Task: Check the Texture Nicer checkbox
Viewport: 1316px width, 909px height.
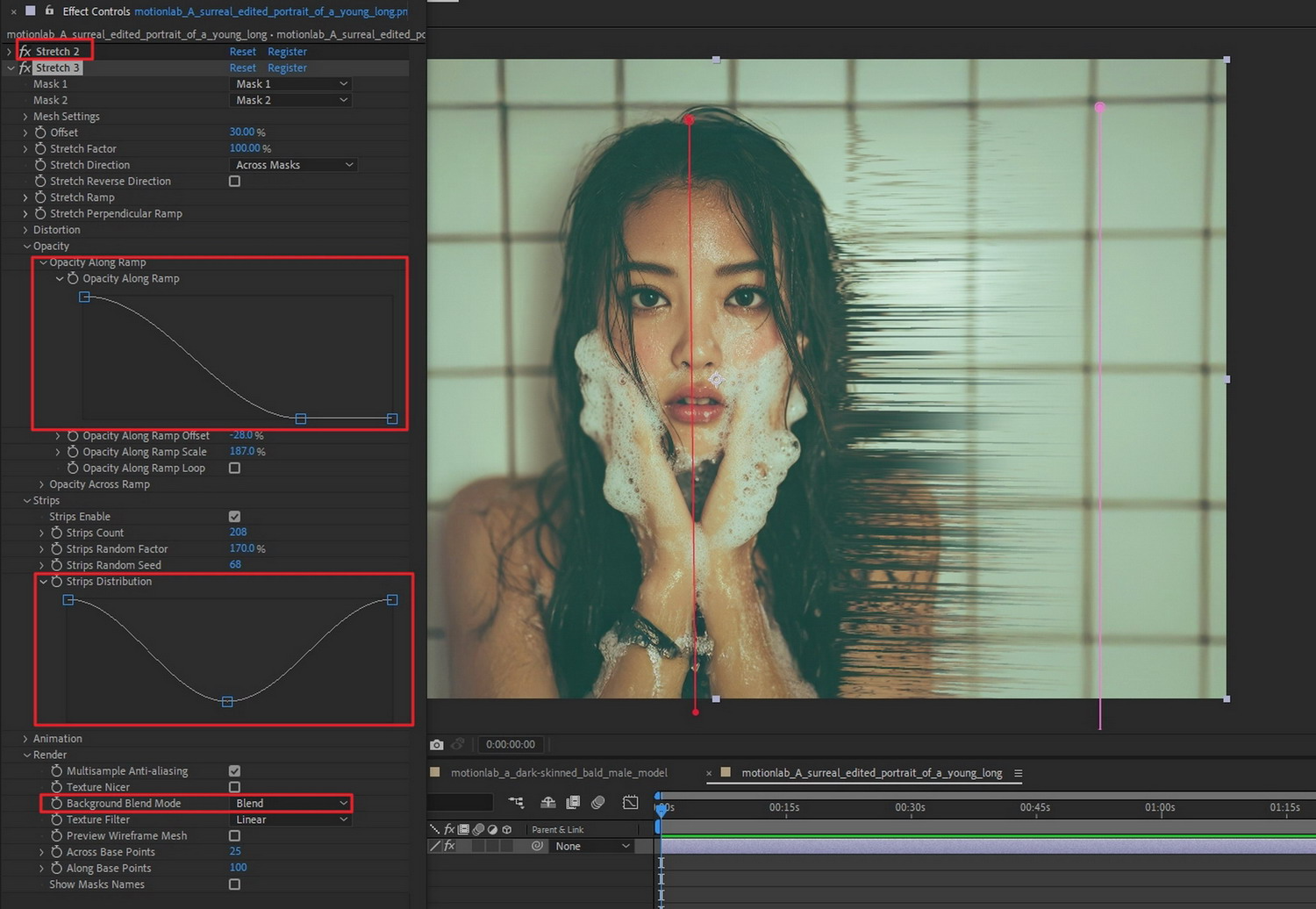Action: (234, 787)
